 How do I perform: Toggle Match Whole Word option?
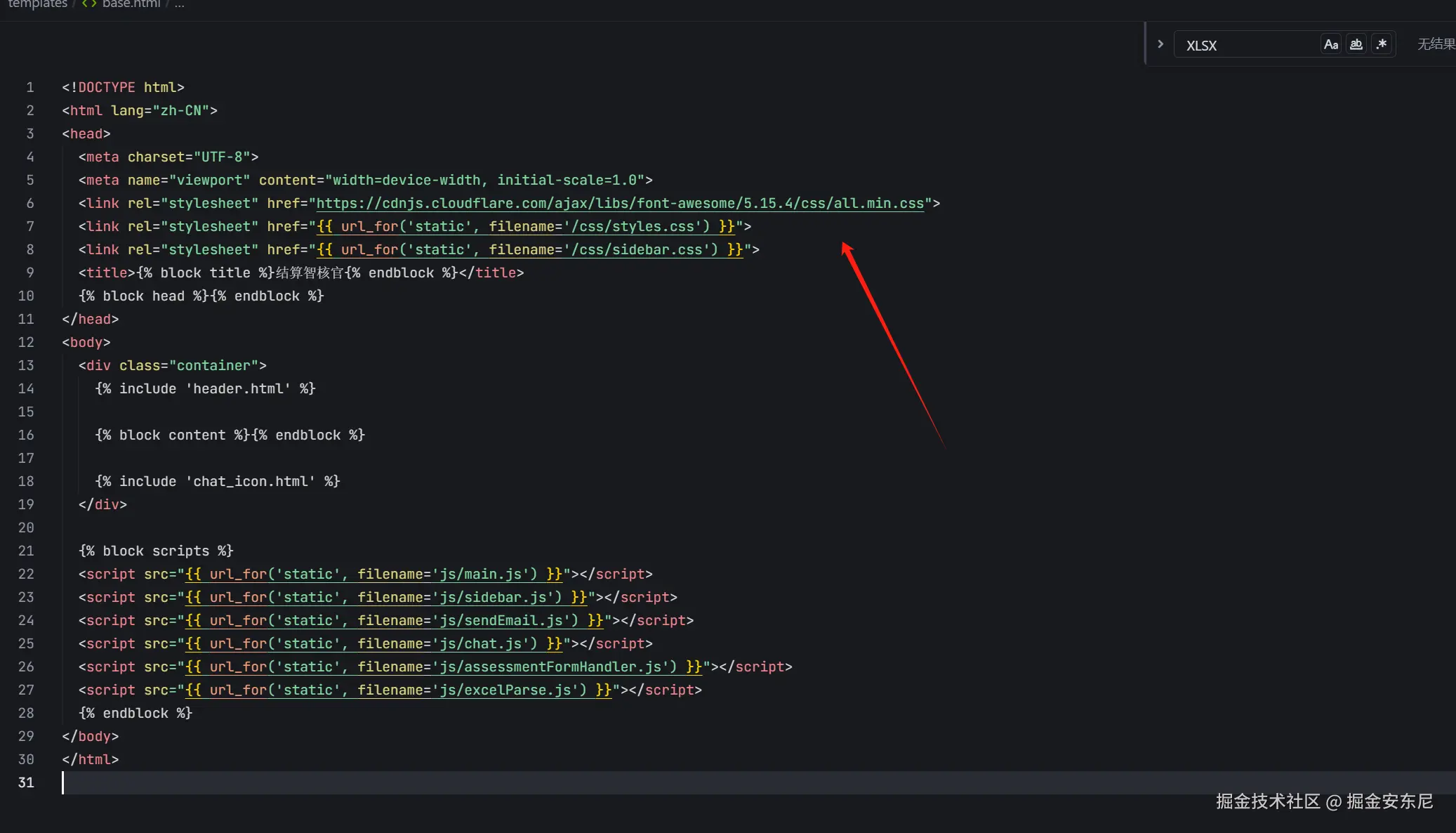click(1356, 44)
